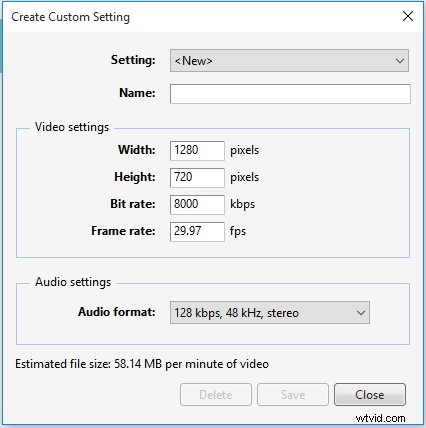Select the <New> setting combo box
The width and height of the screenshot is (426, 428).
289,61
